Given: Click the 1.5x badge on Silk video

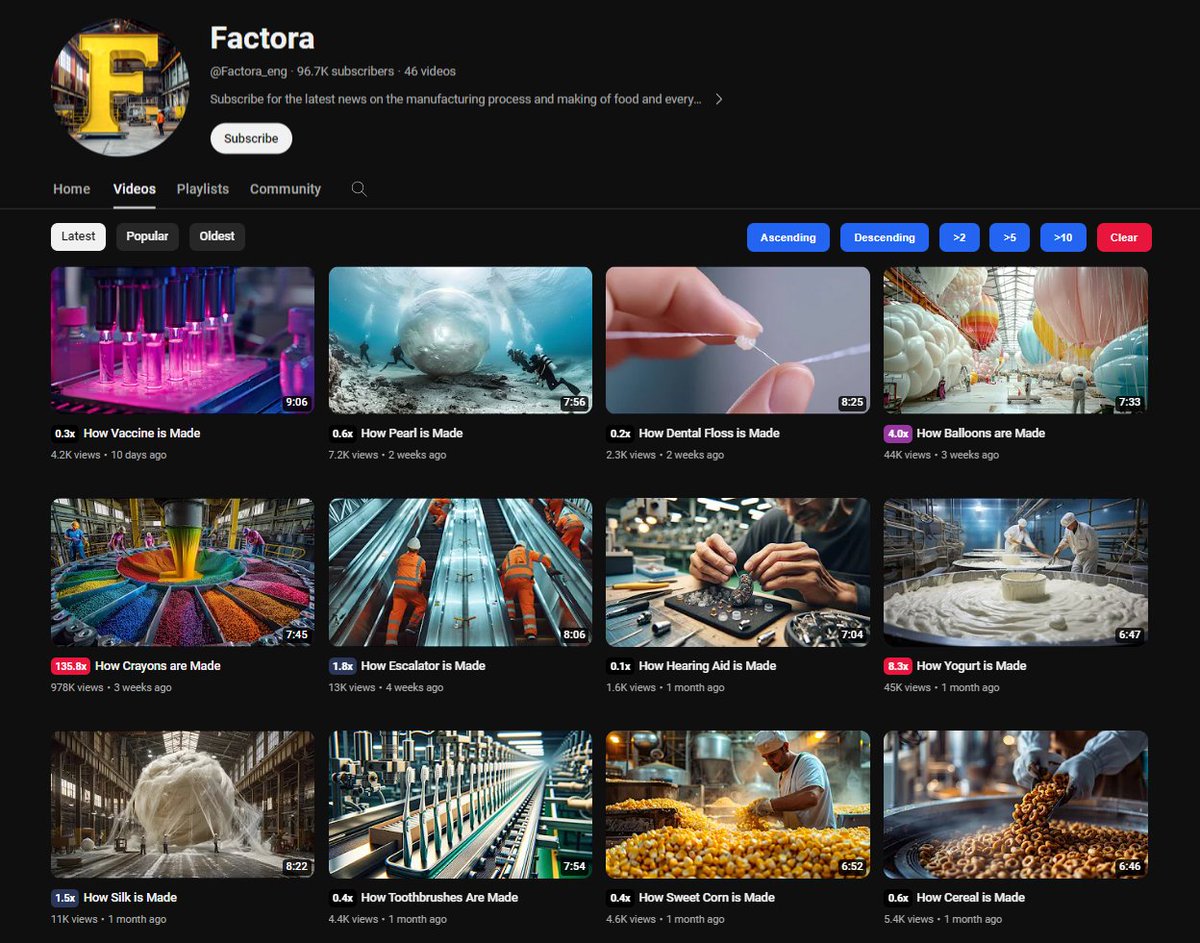Looking at the screenshot, I should click(x=65, y=897).
